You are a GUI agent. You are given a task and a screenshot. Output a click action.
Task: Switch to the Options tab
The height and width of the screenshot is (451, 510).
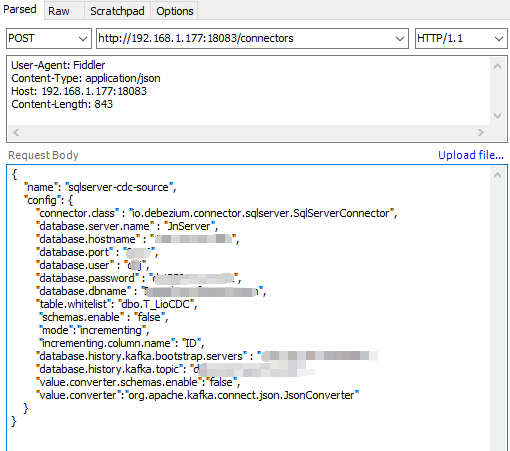point(175,11)
